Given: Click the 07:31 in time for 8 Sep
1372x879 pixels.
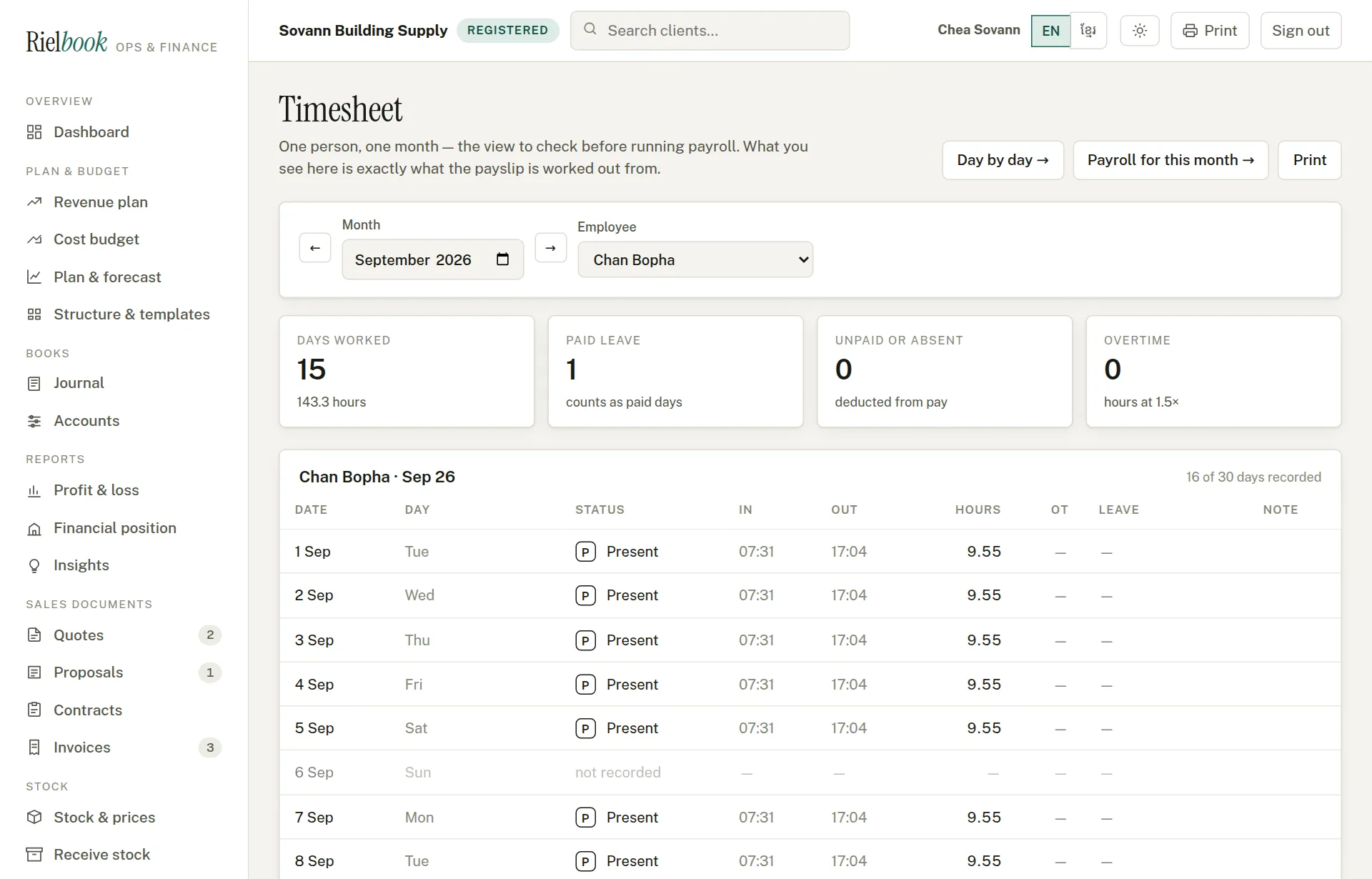Looking at the screenshot, I should (x=757, y=861).
